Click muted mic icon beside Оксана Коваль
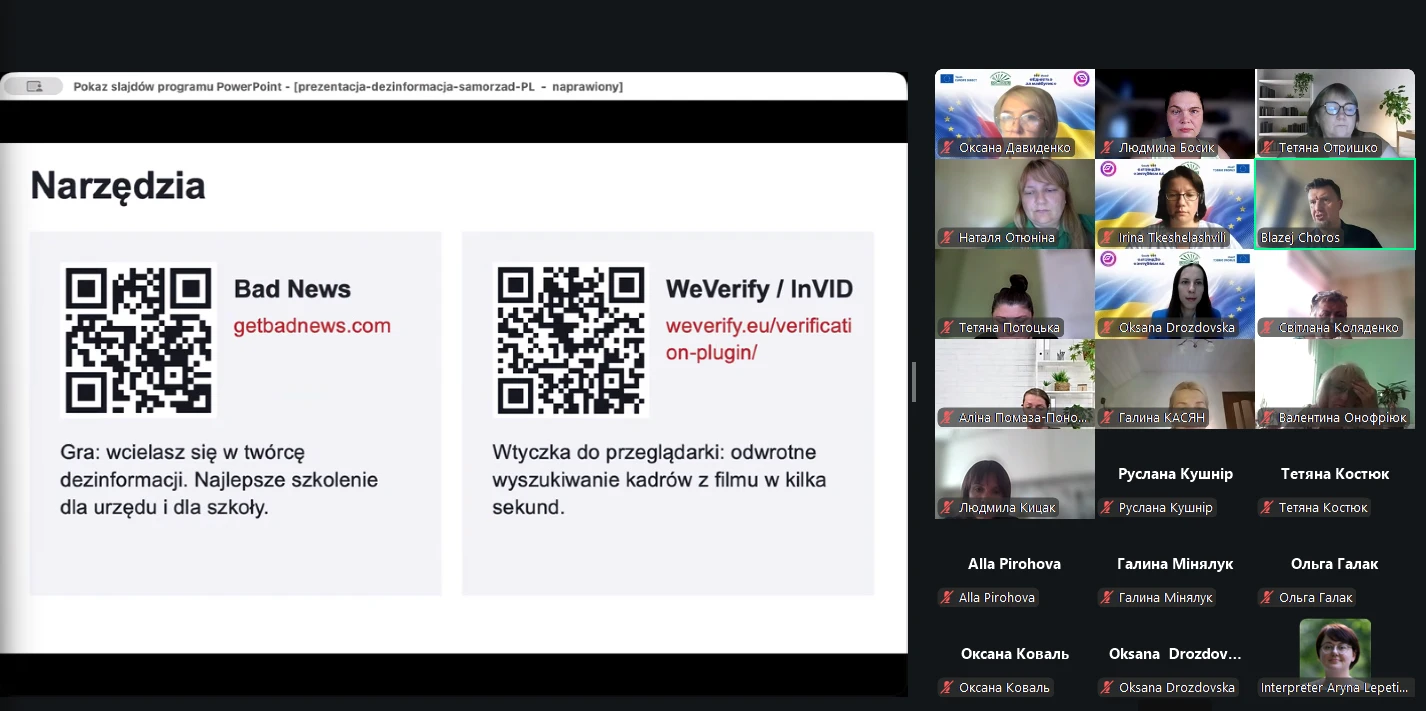The height and width of the screenshot is (711, 1426). tap(947, 688)
